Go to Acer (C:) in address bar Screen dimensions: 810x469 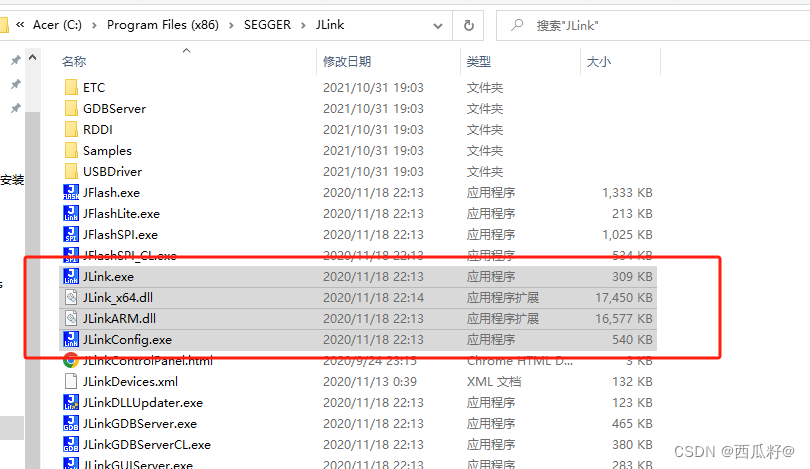click(57, 25)
